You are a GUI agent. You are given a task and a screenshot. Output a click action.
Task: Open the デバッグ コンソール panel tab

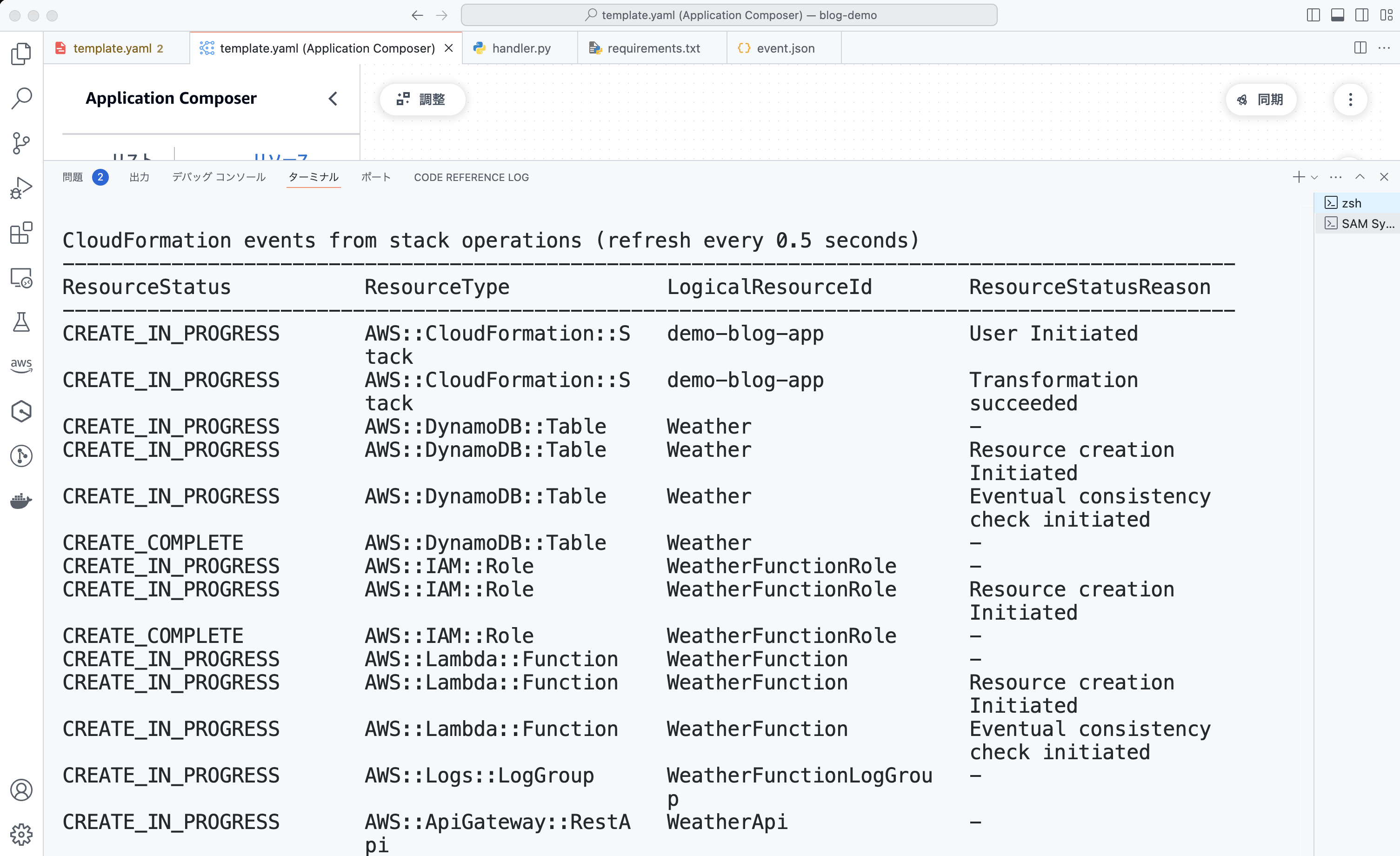219,177
